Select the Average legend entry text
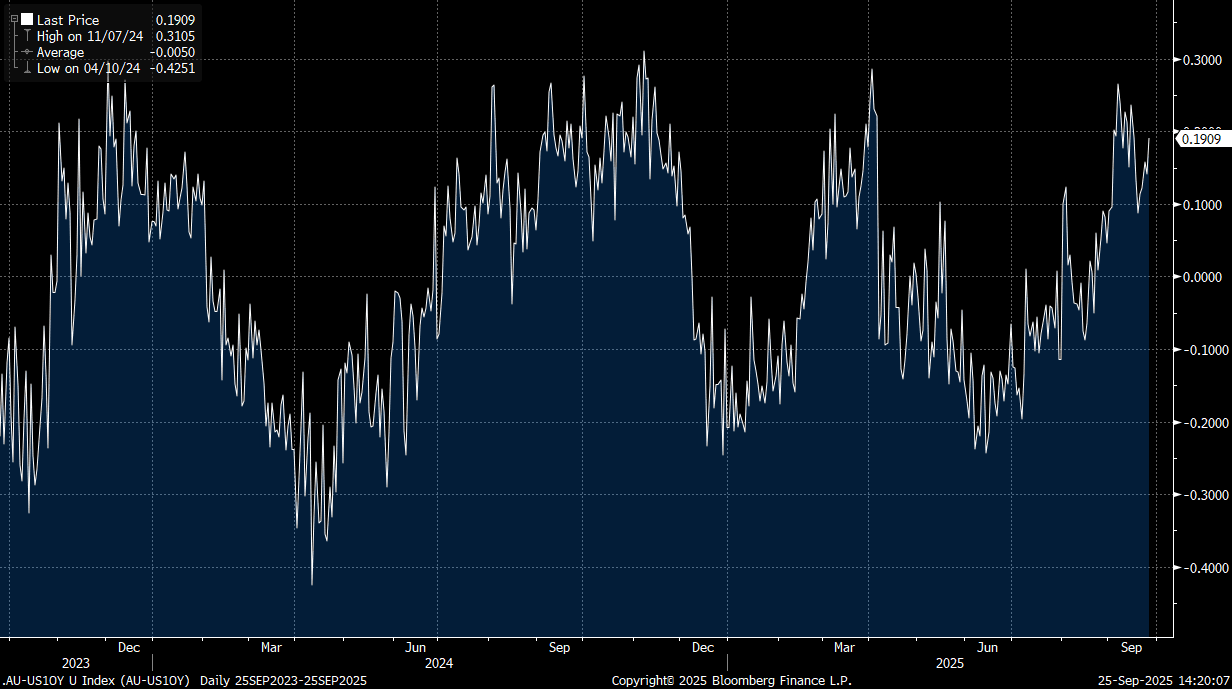 (x=60, y=52)
